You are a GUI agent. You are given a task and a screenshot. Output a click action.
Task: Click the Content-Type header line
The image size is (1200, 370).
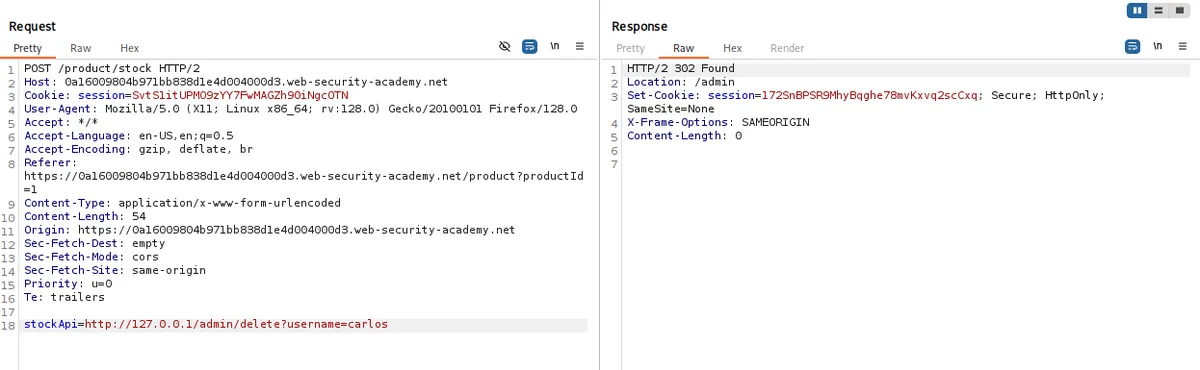point(182,202)
